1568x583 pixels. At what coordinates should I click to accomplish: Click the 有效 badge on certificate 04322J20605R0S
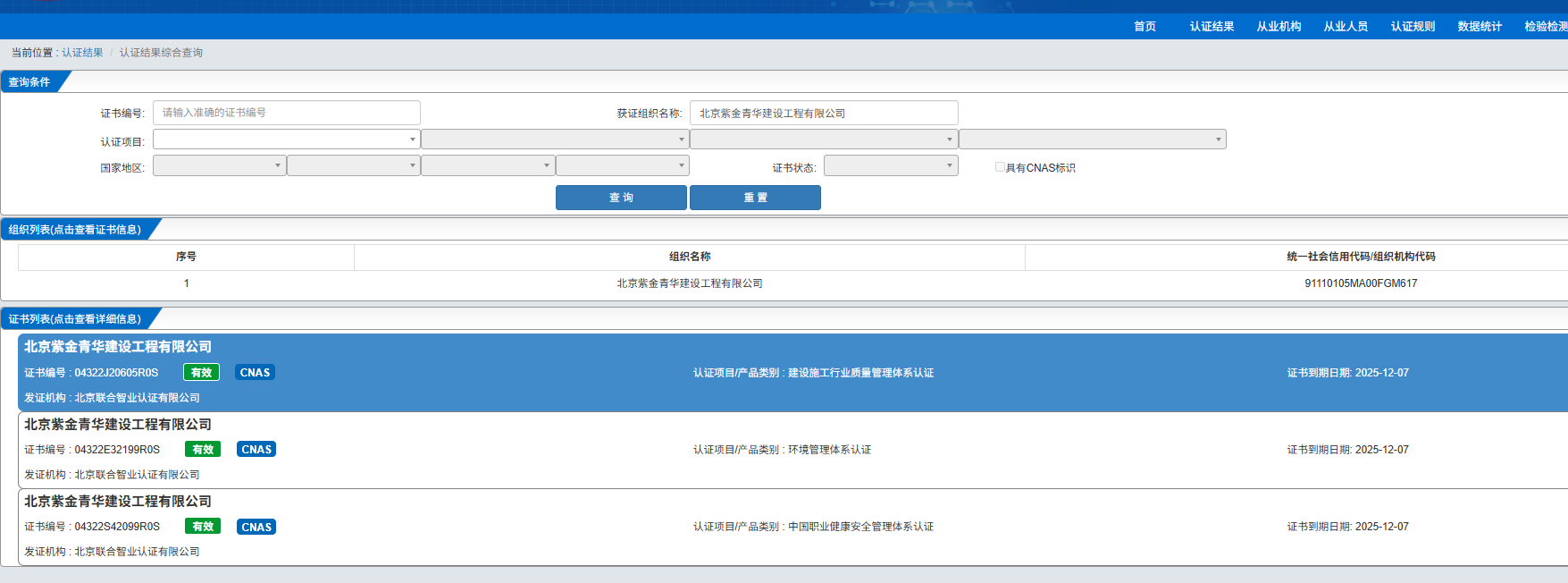point(201,373)
